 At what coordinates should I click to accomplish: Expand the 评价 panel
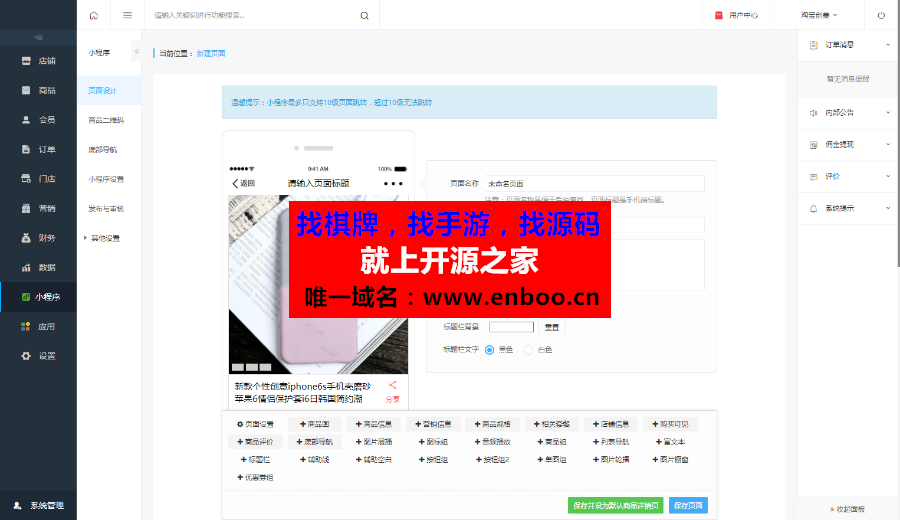click(x=847, y=177)
